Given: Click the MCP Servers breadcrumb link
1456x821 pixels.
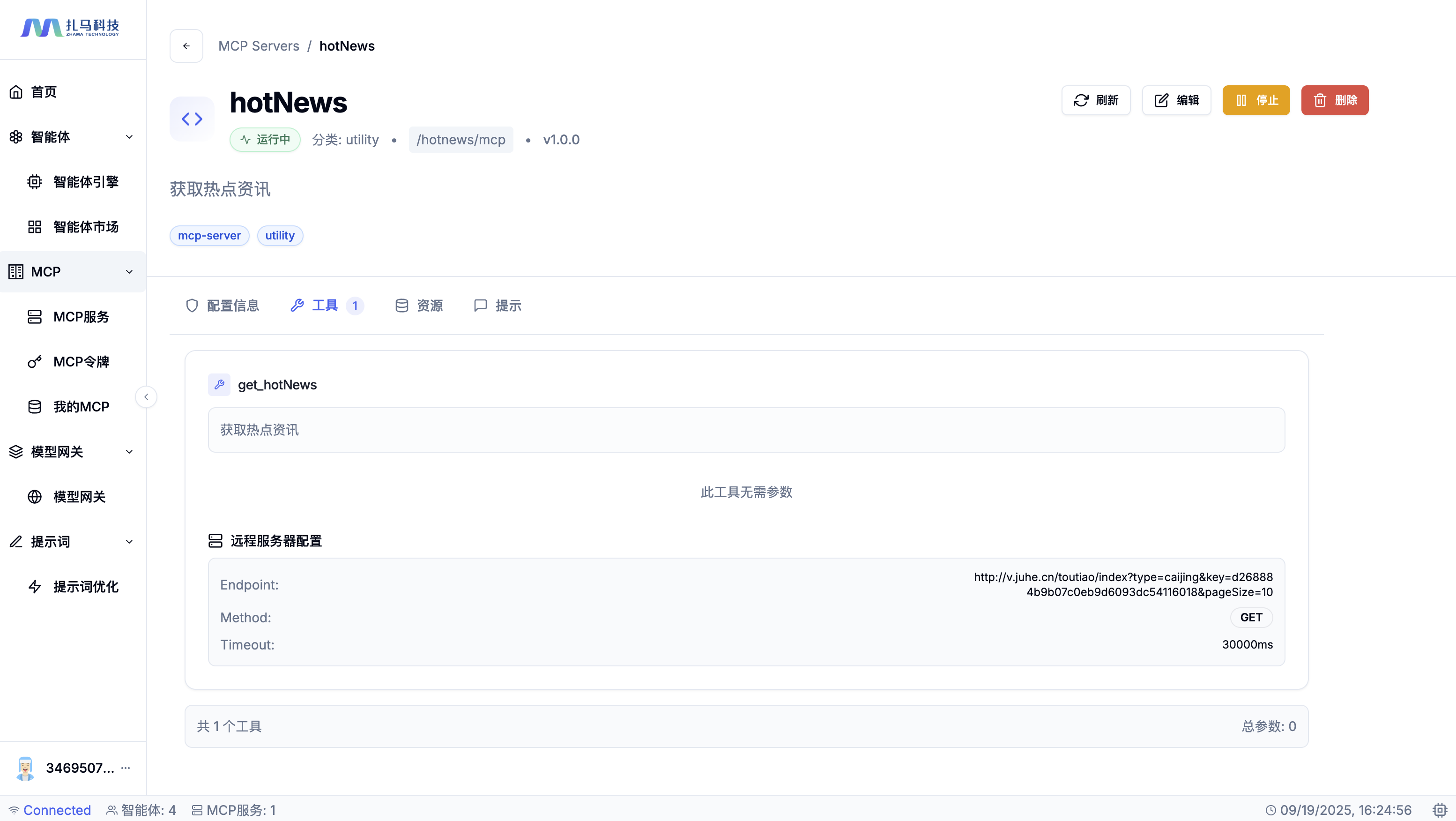Looking at the screenshot, I should click(x=258, y=46).
